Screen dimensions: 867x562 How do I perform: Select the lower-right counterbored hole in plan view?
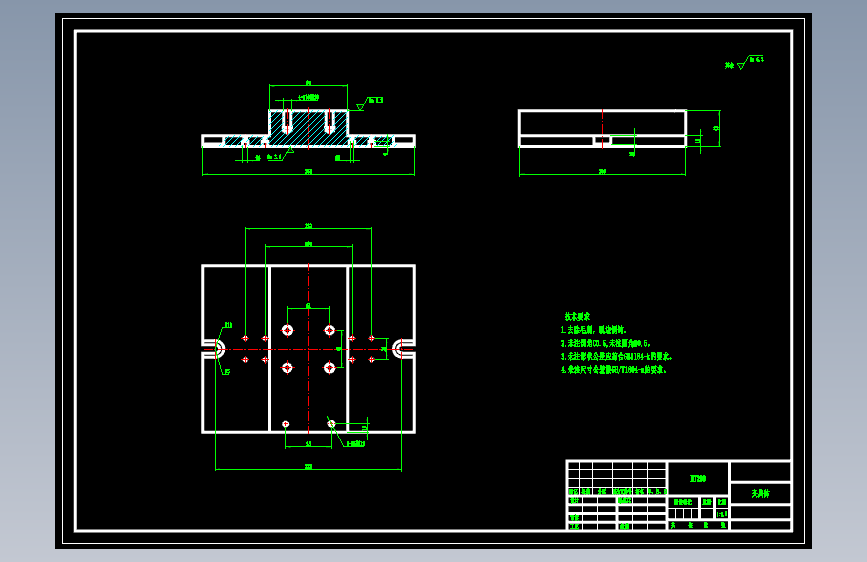tap(330, 367)
